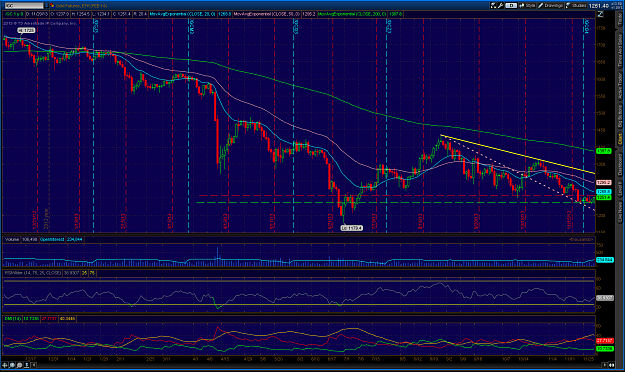Screen dimensions: 625x372
Task: Open the Style menu
Action: (527, 6)
